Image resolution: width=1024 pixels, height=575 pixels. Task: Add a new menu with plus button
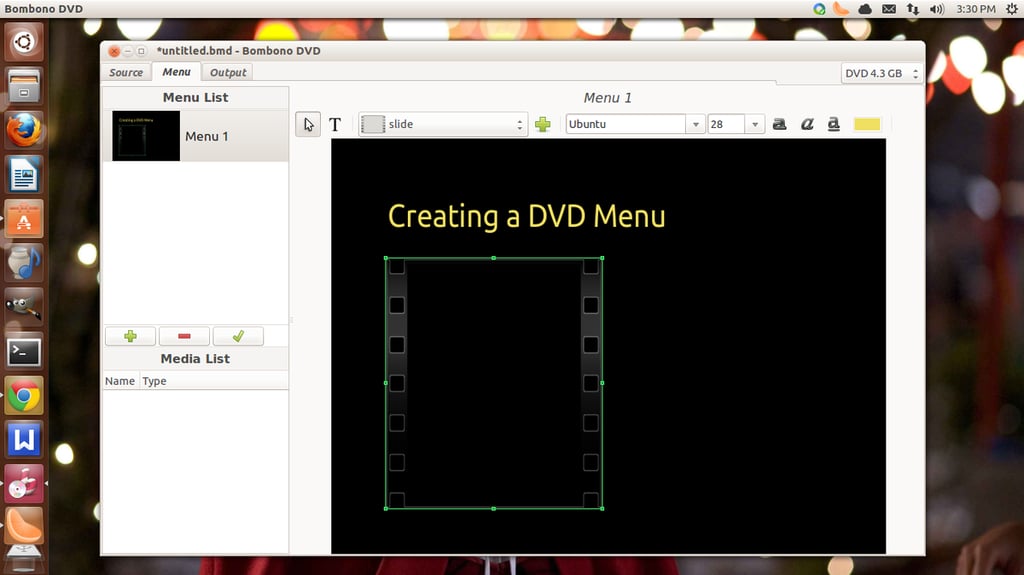[x=130, y=336]
